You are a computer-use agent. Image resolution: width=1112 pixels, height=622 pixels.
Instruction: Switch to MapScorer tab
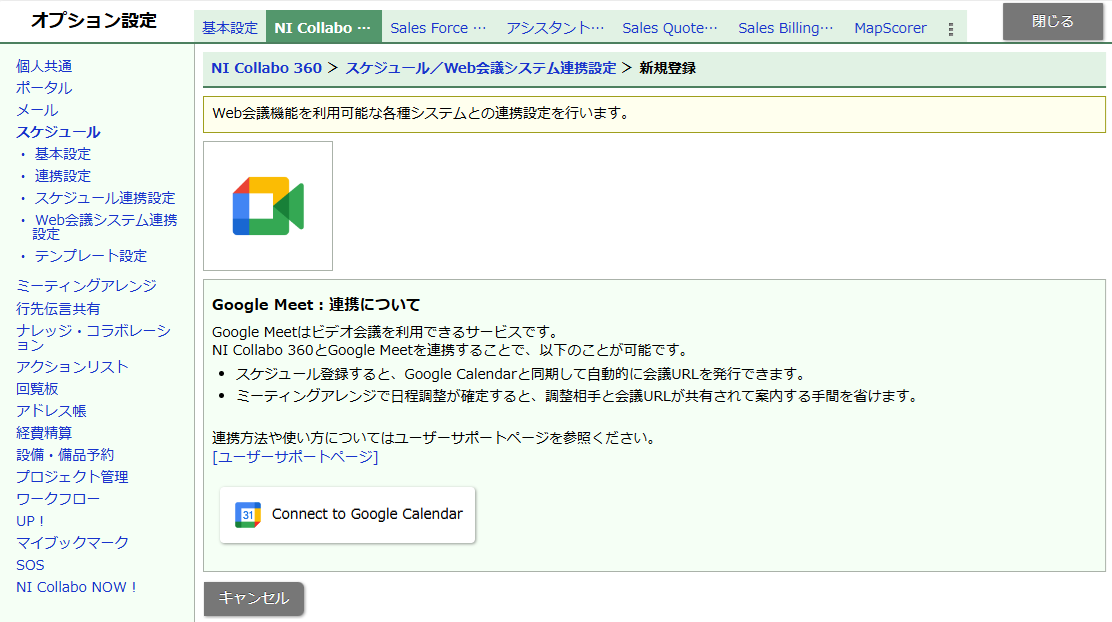890,28
